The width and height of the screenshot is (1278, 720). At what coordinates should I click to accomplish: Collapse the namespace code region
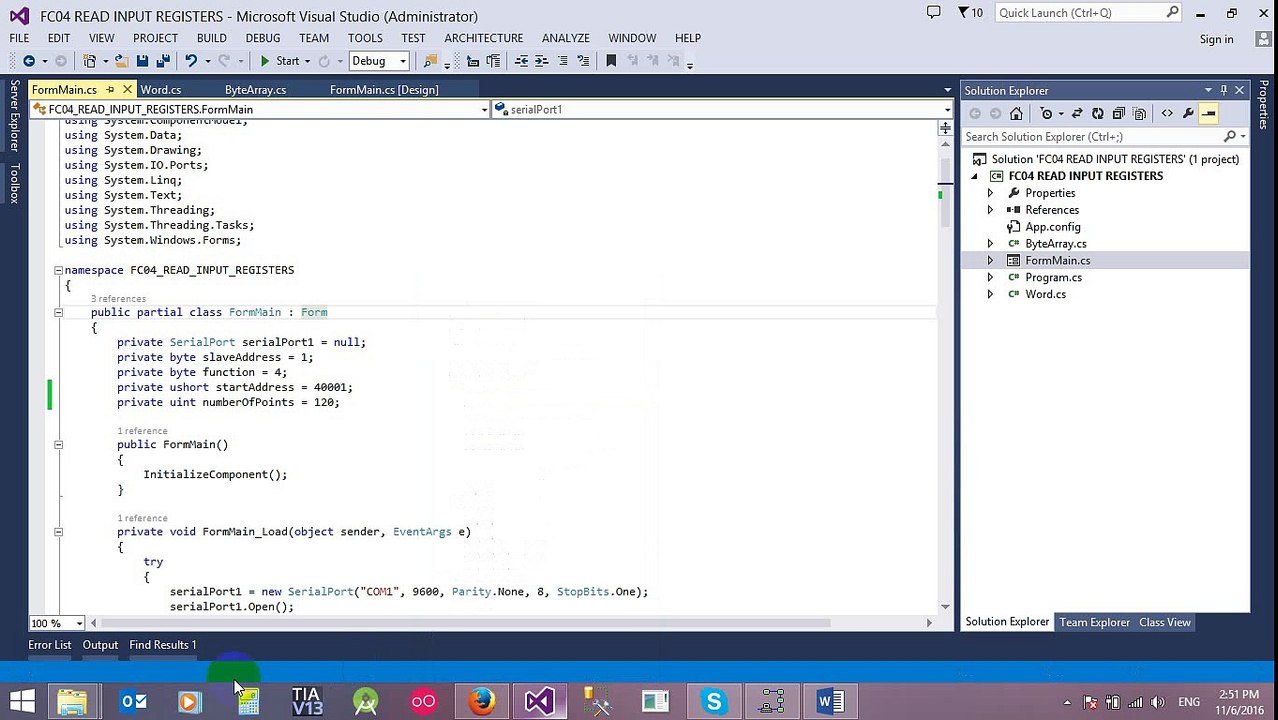click(58, 270)
